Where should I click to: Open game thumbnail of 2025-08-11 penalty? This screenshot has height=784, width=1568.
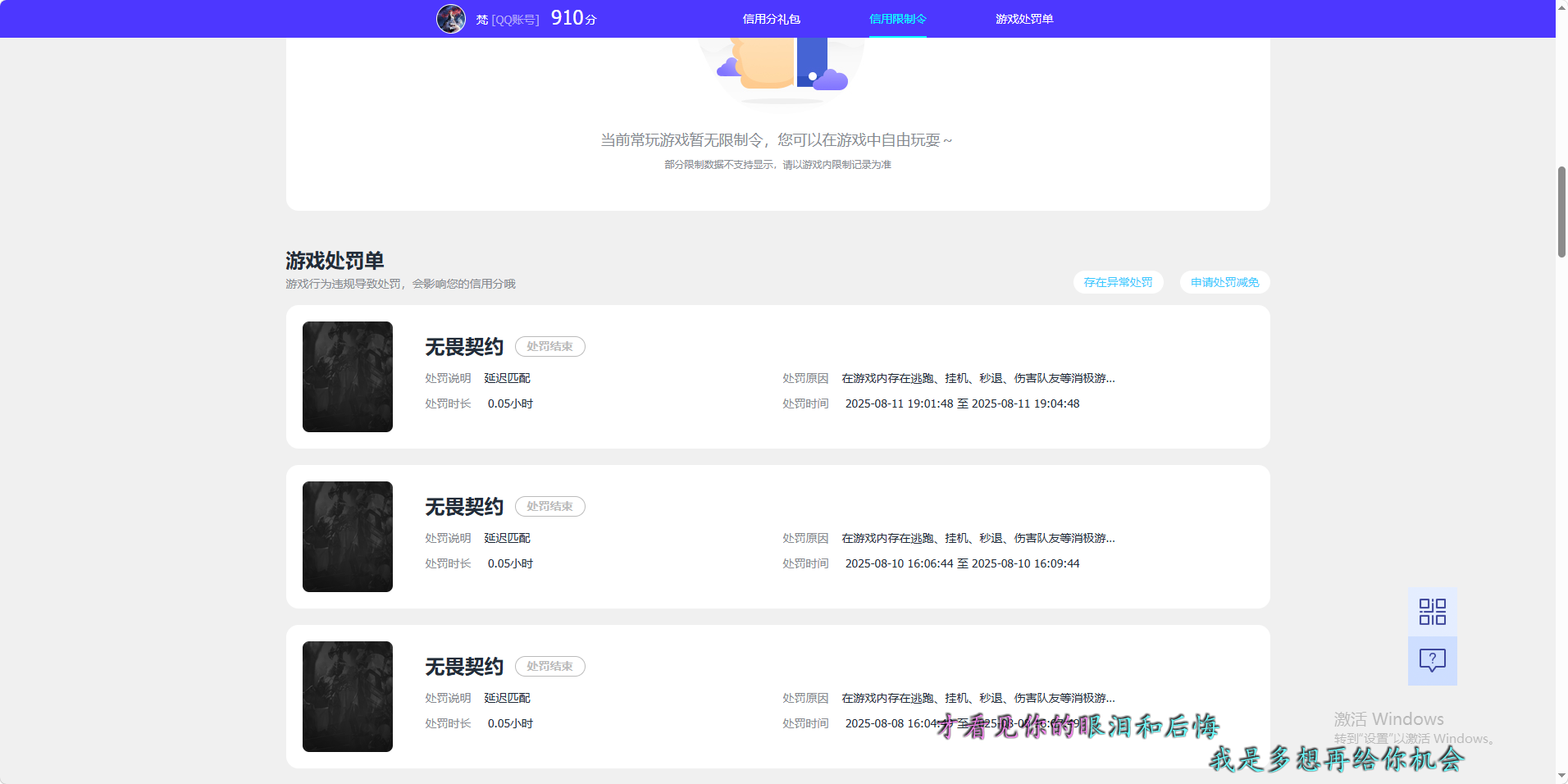[x=348, y=376]
